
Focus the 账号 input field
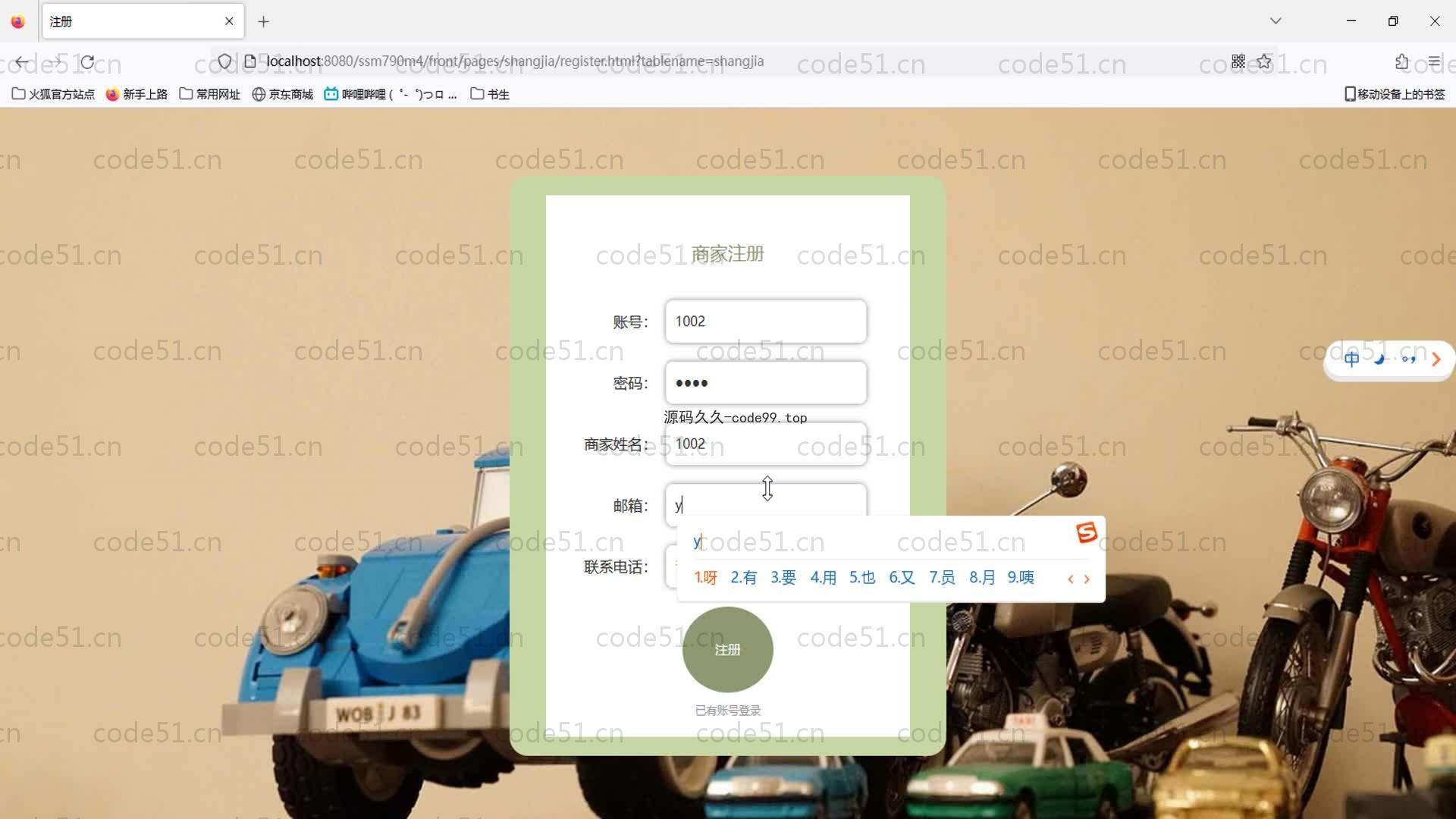tap(766, 322)
